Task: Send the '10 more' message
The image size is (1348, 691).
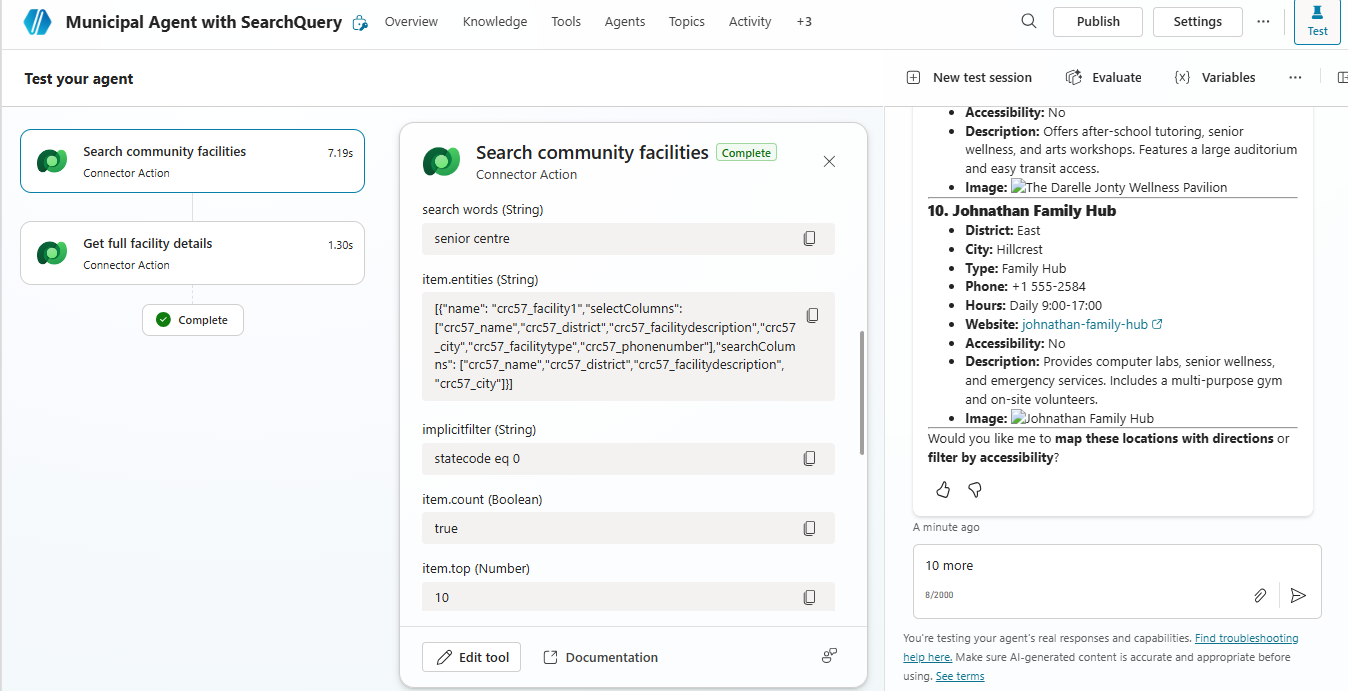Action: [x=1298, y=595]
